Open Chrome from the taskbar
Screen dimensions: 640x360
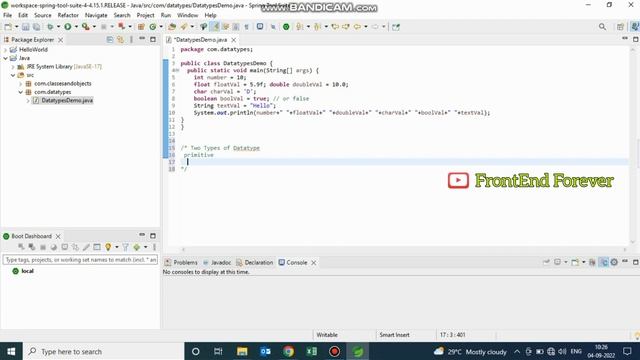point(289,351)
